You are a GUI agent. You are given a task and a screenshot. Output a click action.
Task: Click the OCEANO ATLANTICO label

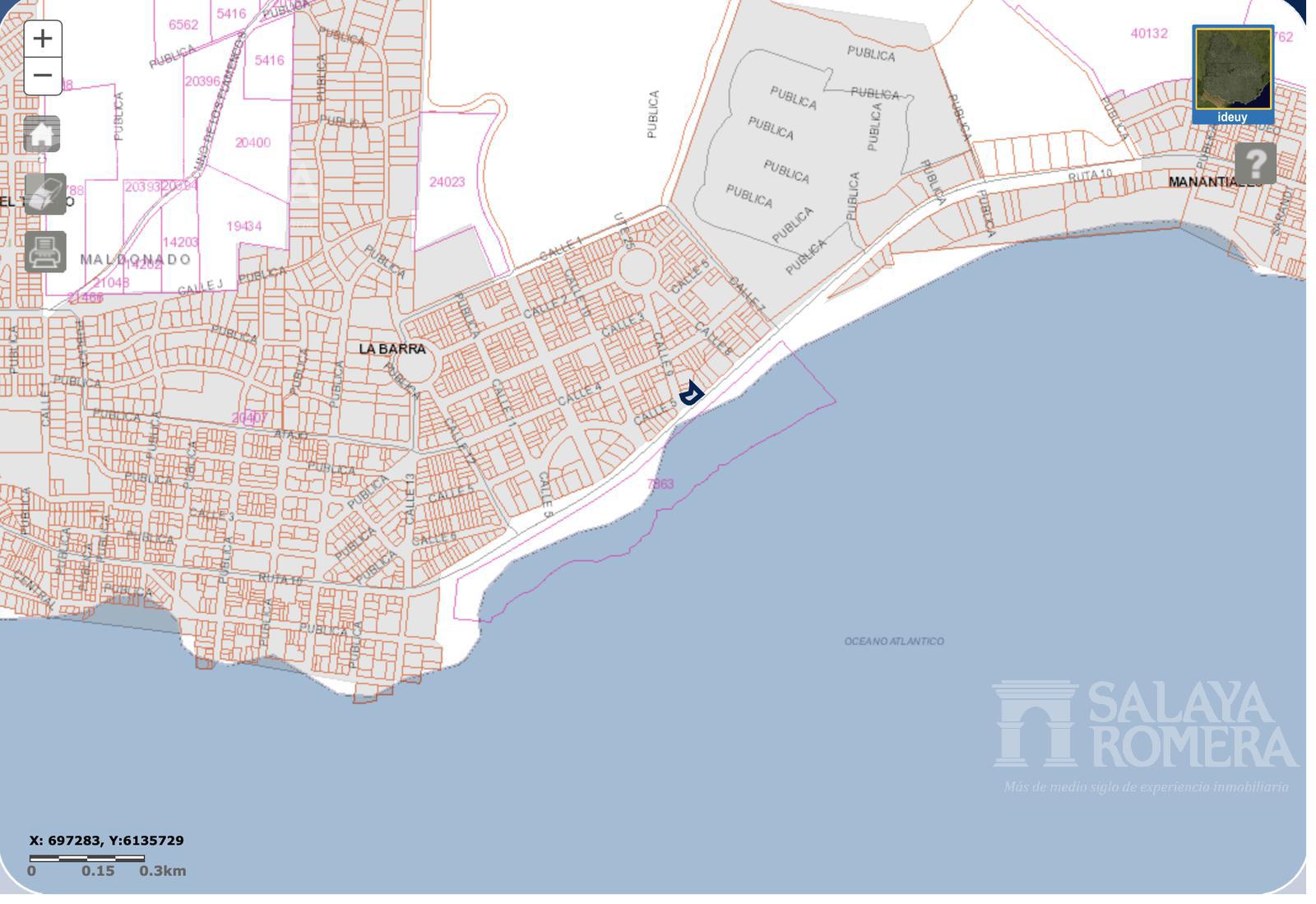tap(894, 641)
